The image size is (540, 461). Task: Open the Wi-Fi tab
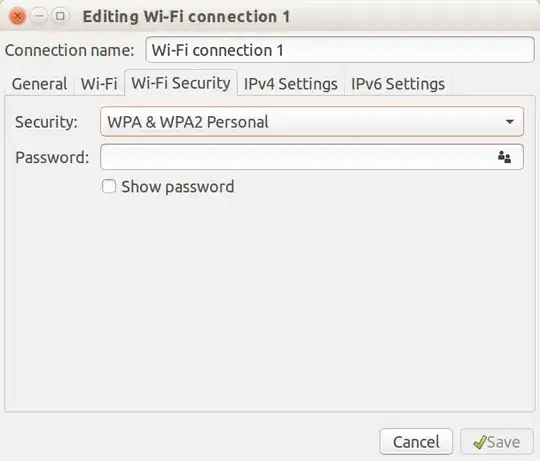[x=99, y=84]
